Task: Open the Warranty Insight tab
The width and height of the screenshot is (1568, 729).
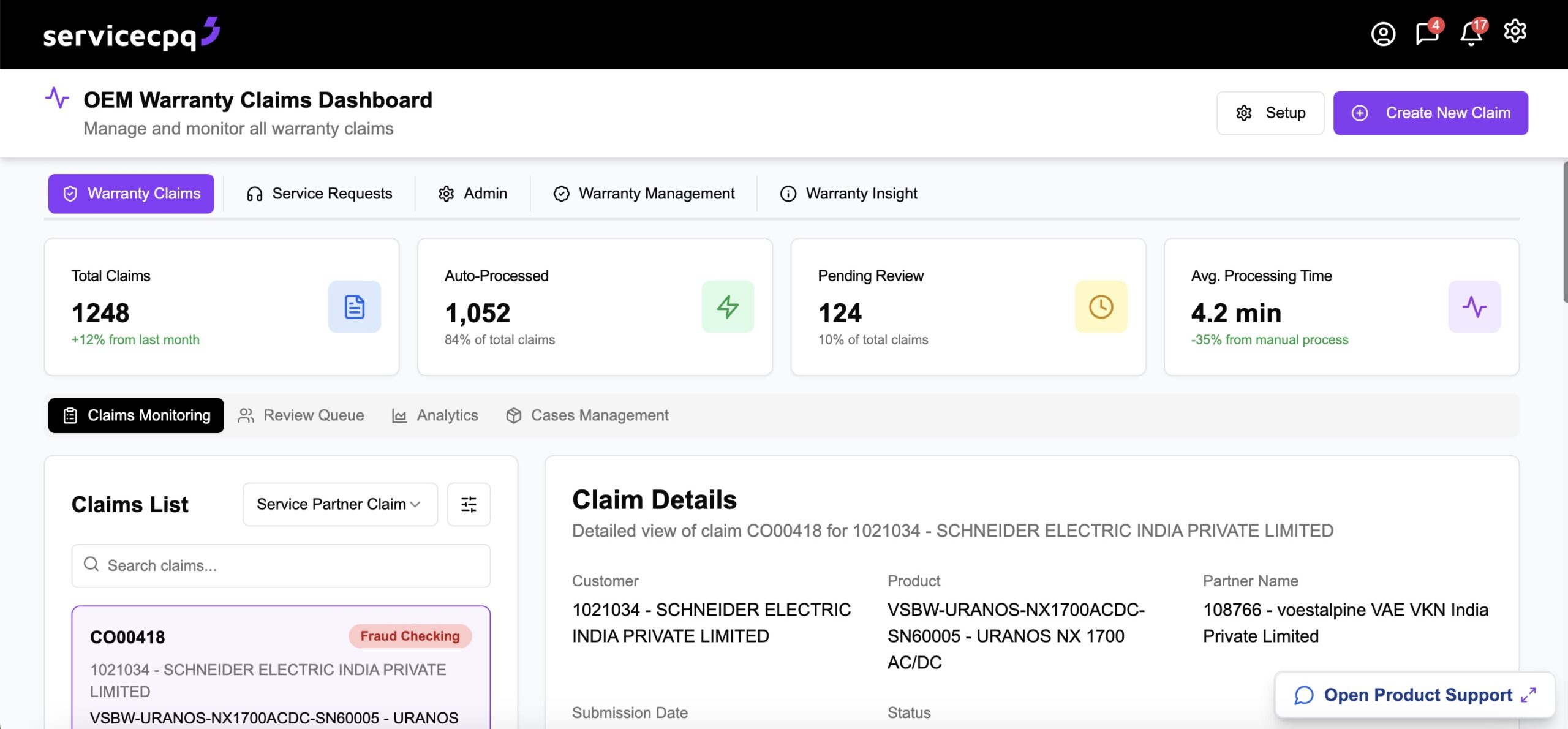Action: click(848, 194)
